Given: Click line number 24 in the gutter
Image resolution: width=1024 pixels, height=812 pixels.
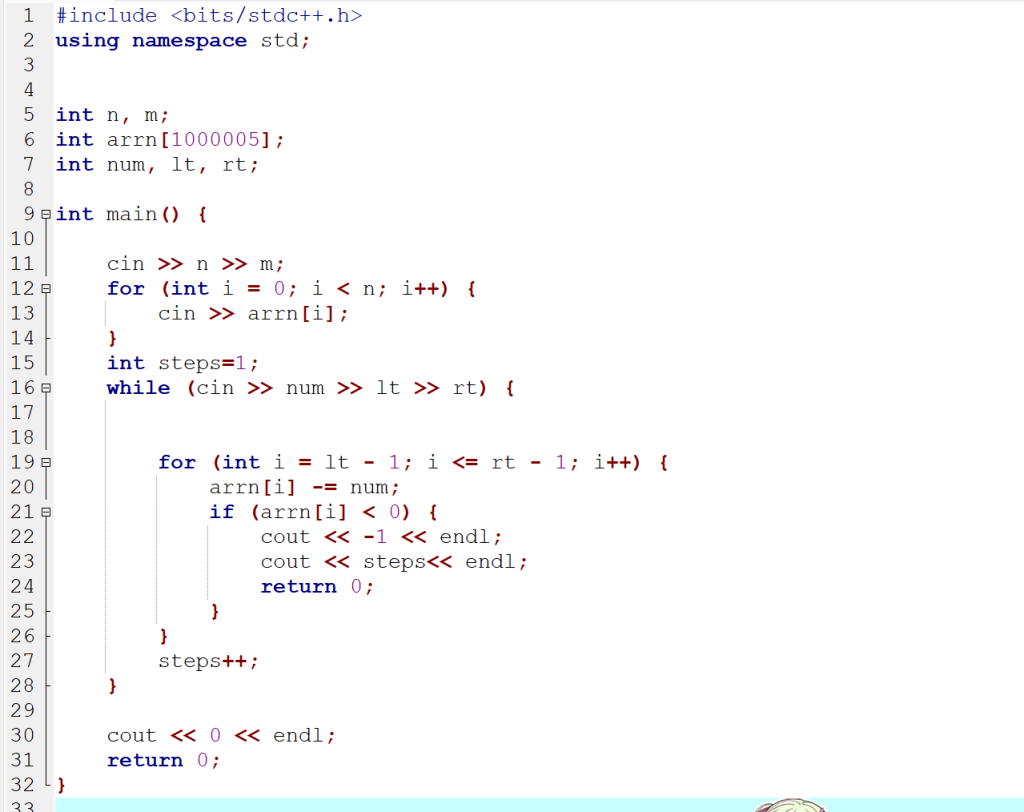Looking at the screenshot, I should pyautogui.click(x=22, y=586).
